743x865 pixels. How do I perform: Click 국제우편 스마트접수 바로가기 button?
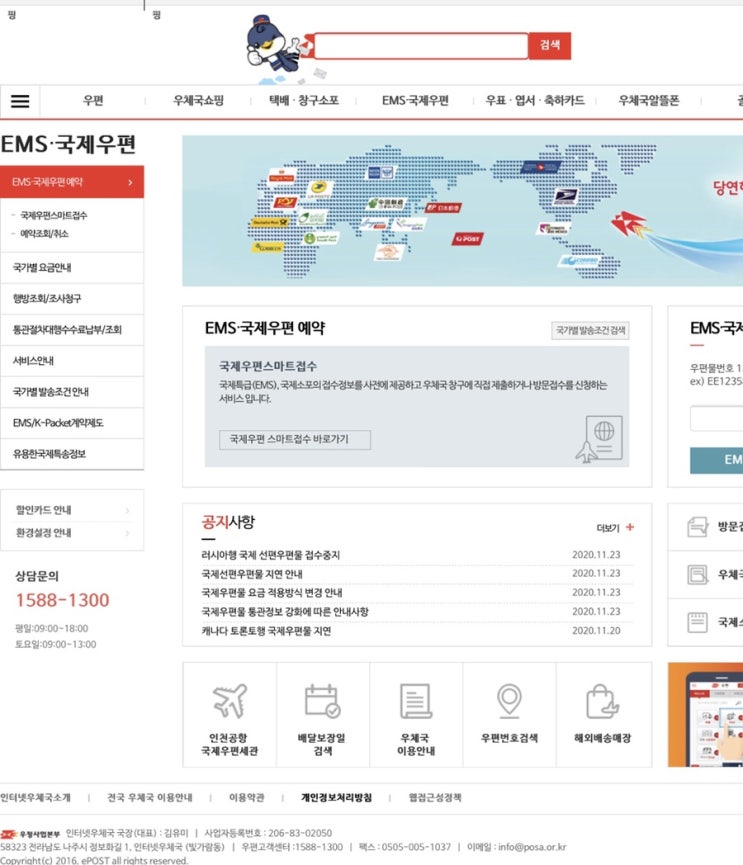[x=295, y=440]
